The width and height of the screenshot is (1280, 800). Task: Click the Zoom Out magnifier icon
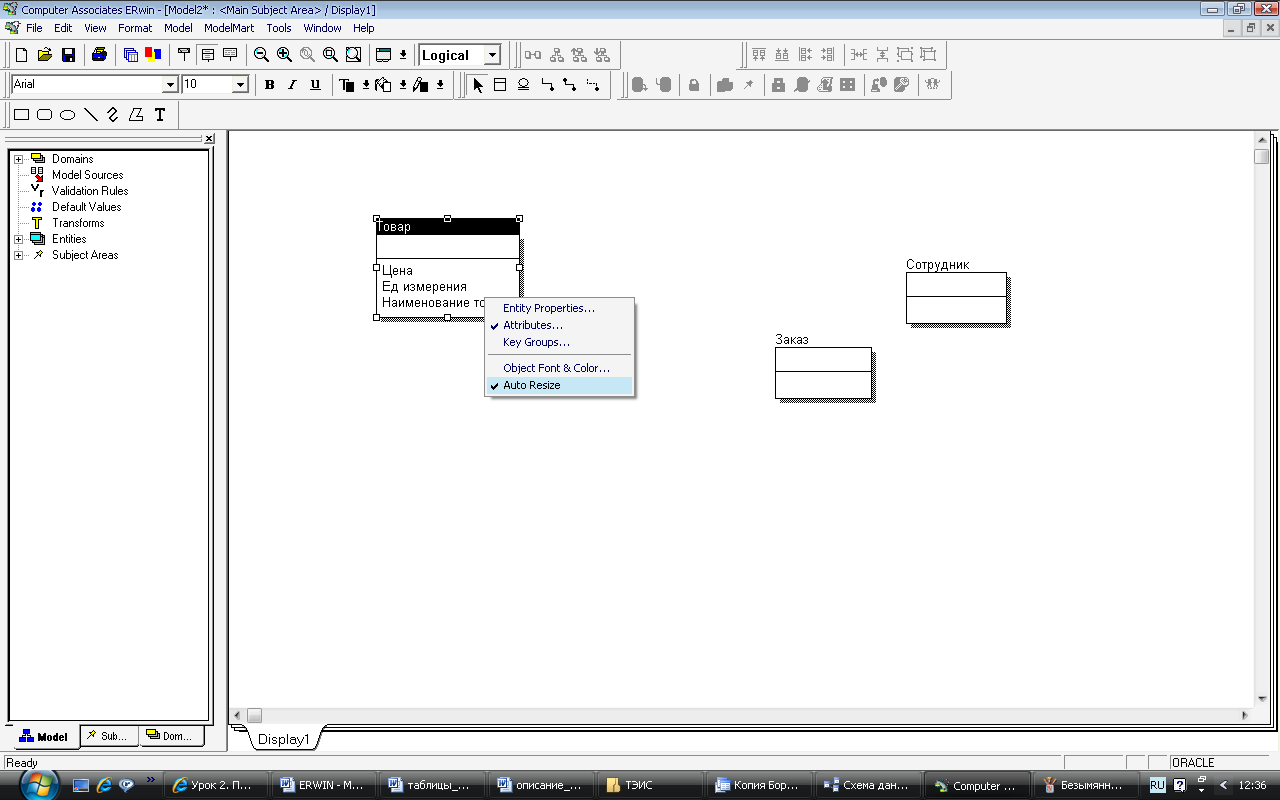point(261,55)
